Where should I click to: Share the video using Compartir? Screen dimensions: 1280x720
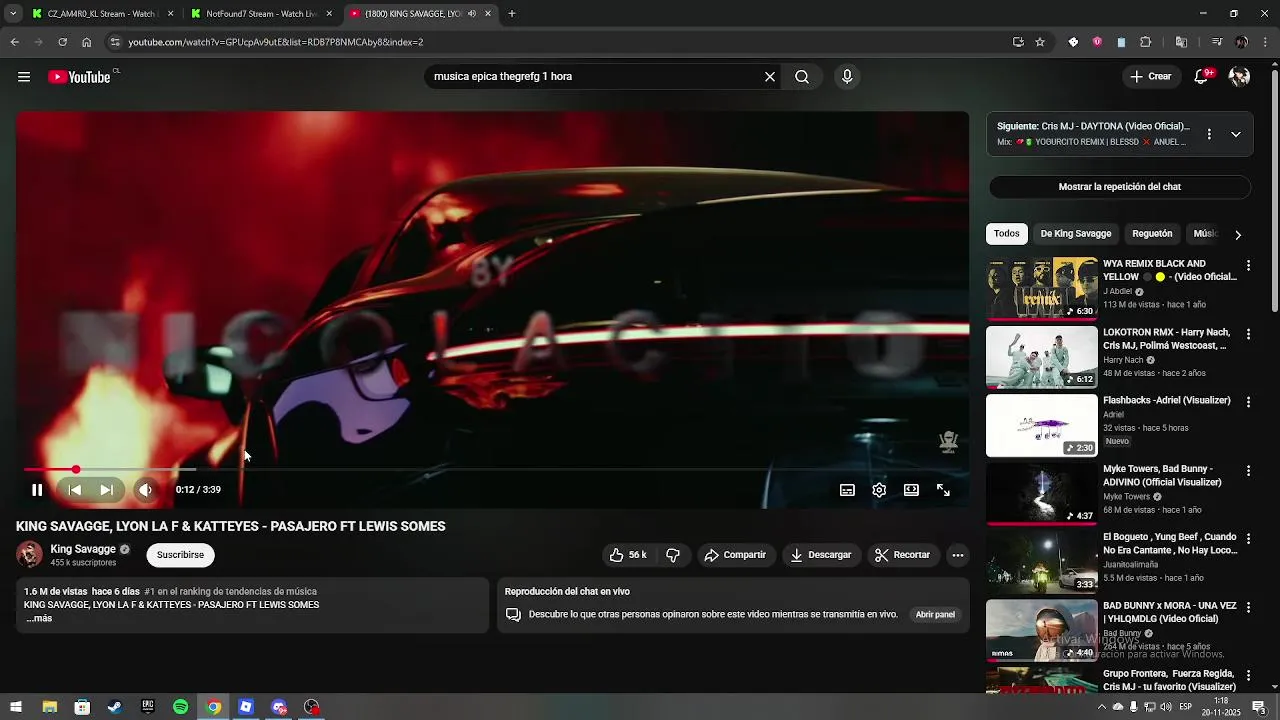[x=735, y=555]
